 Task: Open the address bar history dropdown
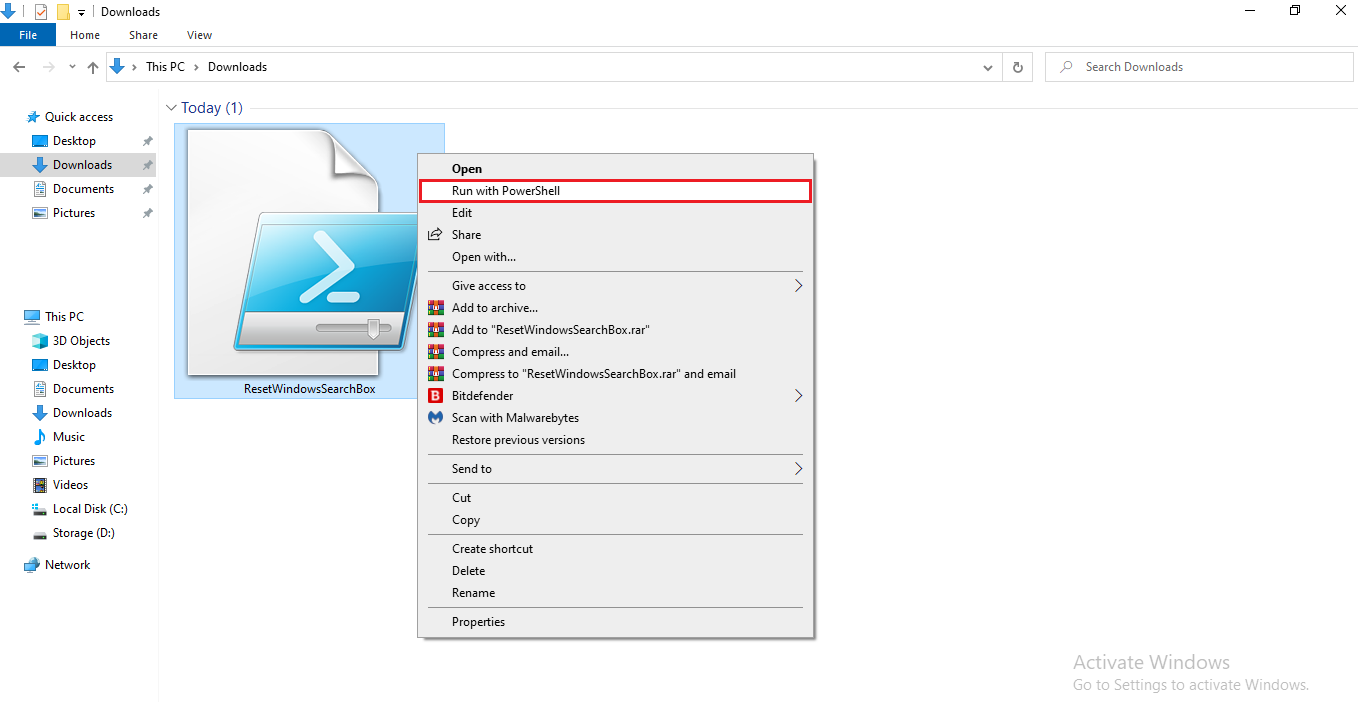(988, 67)
